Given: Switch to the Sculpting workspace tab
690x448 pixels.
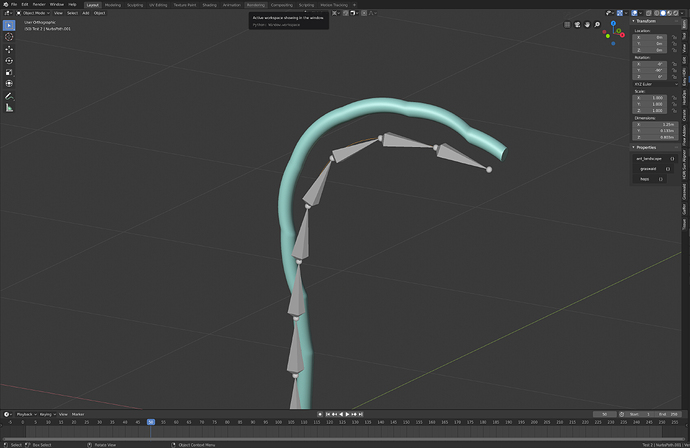Looking at the screenshot, I should 135,5.
